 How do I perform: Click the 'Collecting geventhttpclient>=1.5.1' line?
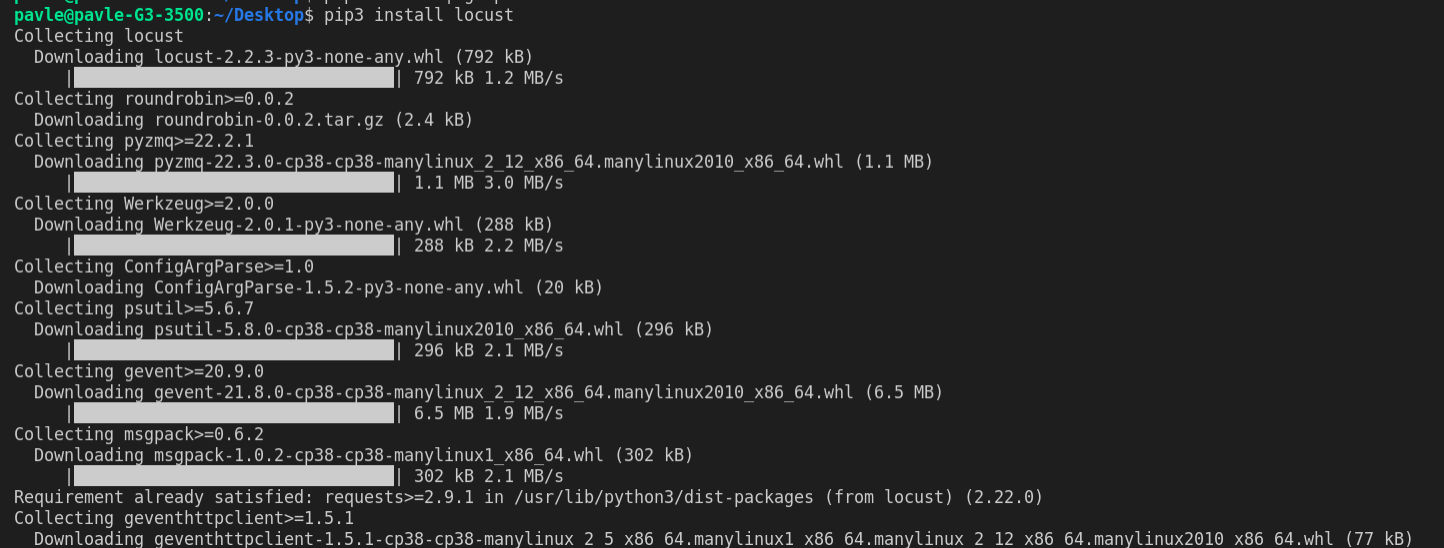click(184, 519)
